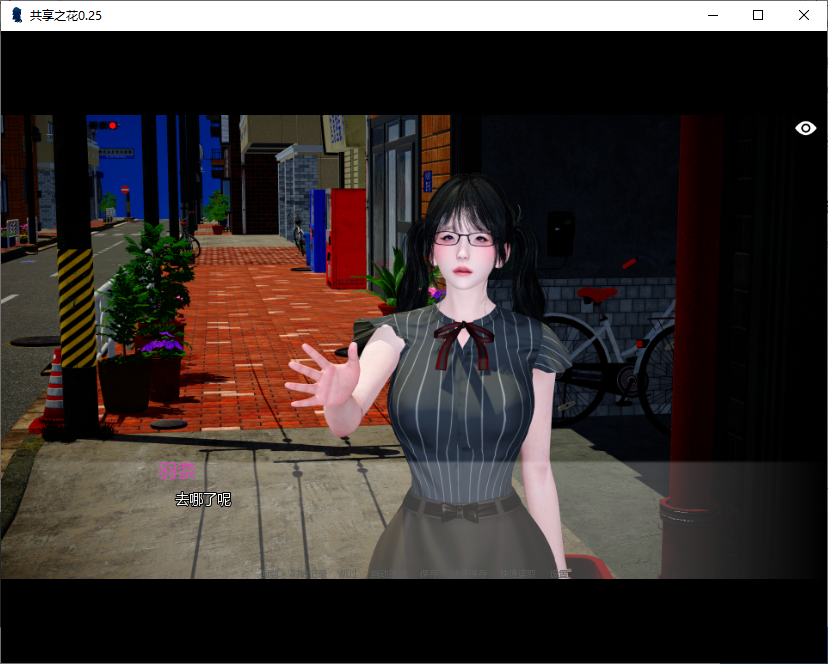Open the 对话记录 dialogue history
Viewport: 828px width, 664px height.
pyautogui.click(x=309, y=574)
